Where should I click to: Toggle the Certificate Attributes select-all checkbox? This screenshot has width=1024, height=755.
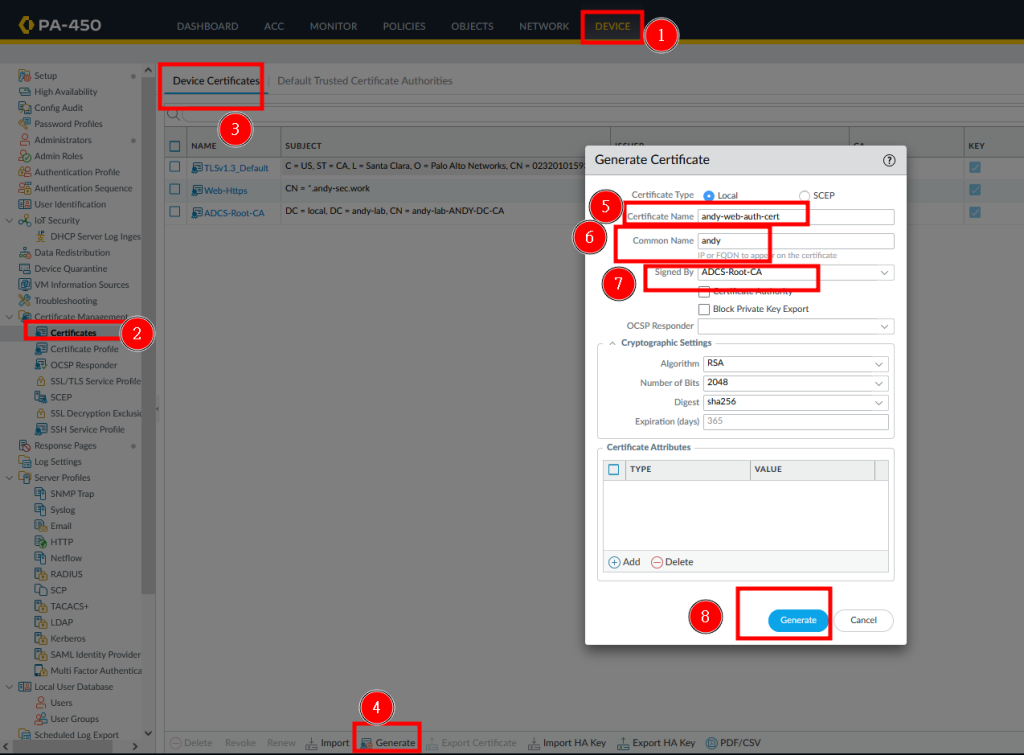tap(614, 470)
